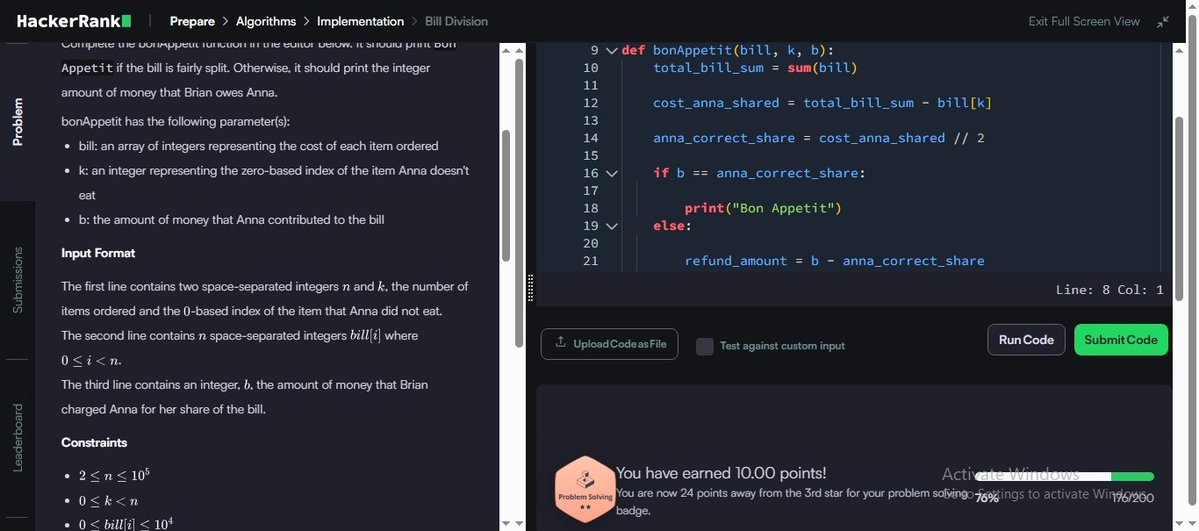Click the refund_amount code on line 21
The height and width of the screenshot is (531, 1199).
pos(834,261)
